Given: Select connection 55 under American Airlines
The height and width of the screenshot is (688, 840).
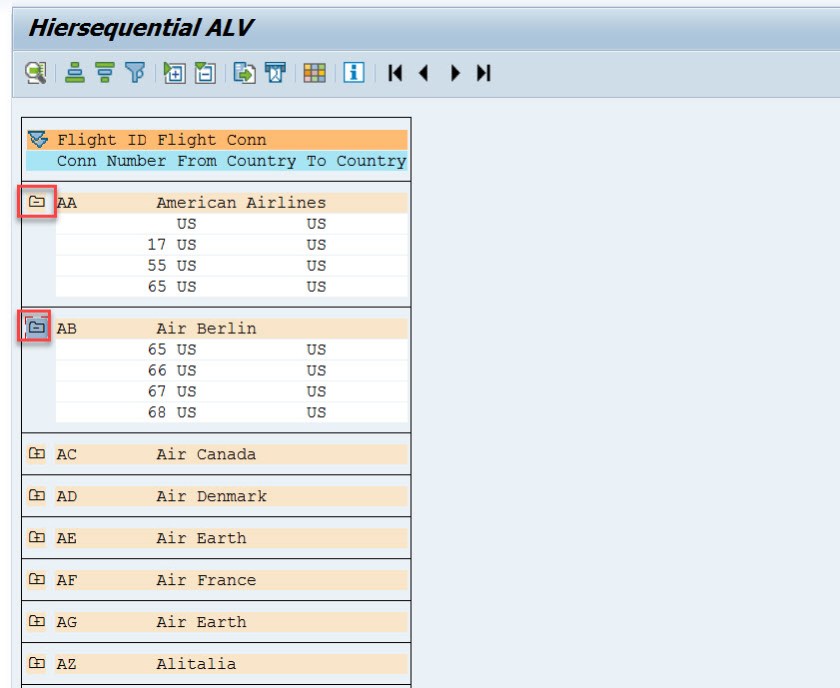Looking at the screenshot, I should coord(156,266).
